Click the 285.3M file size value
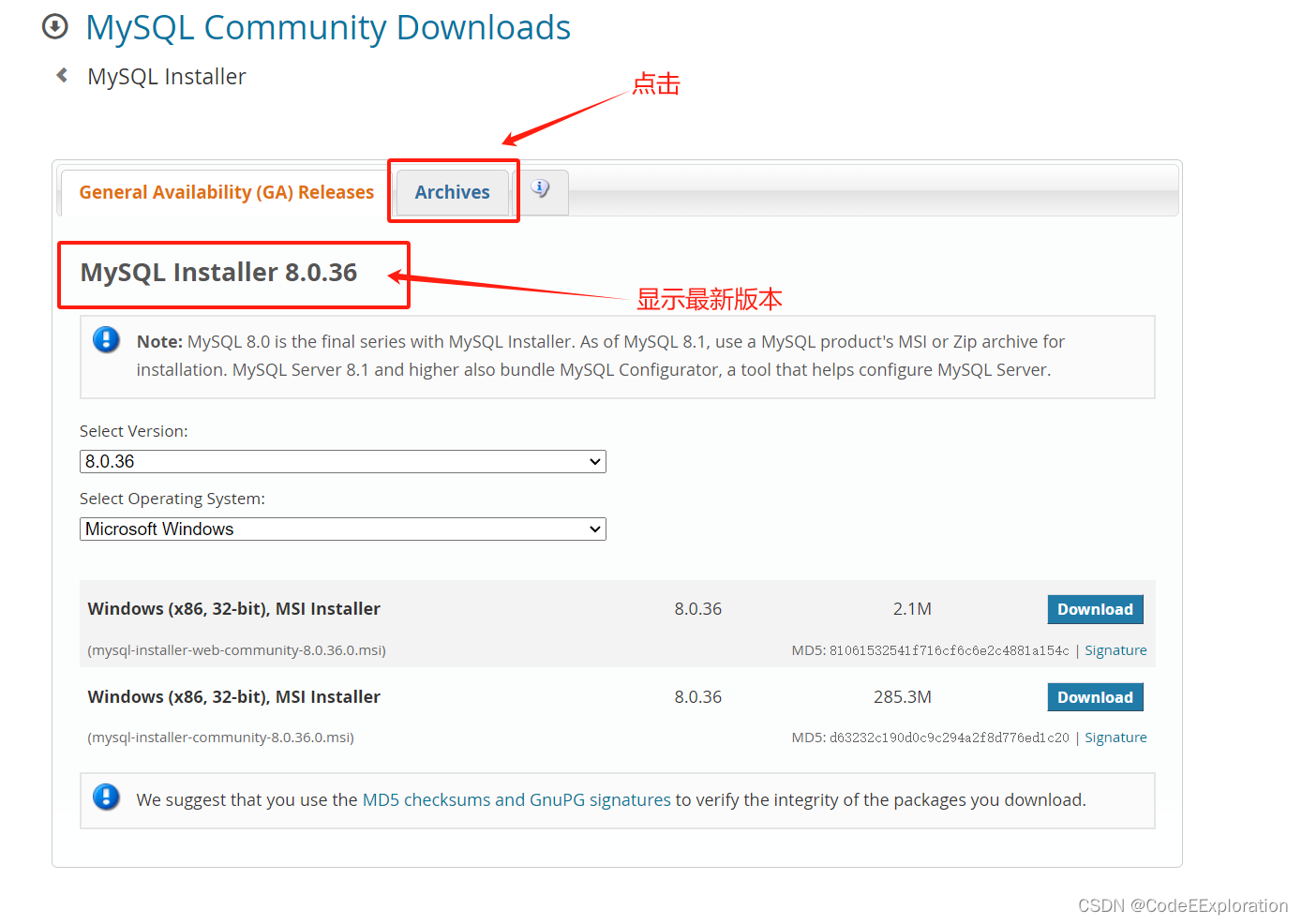 pyautogui.click(x=903, y=697)
